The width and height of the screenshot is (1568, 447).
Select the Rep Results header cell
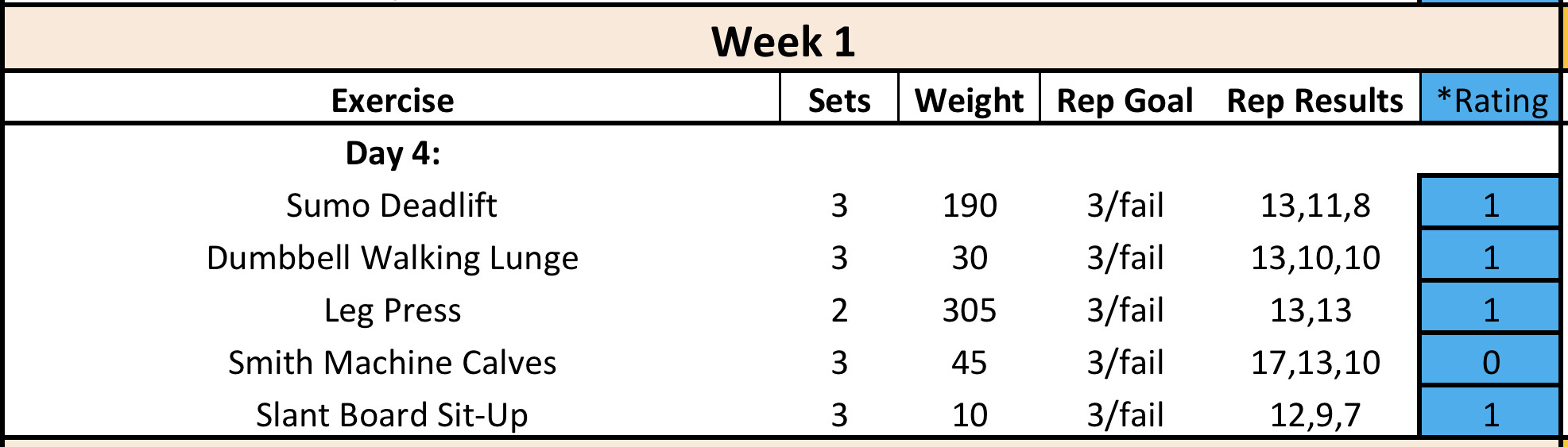click(1314, 101)
